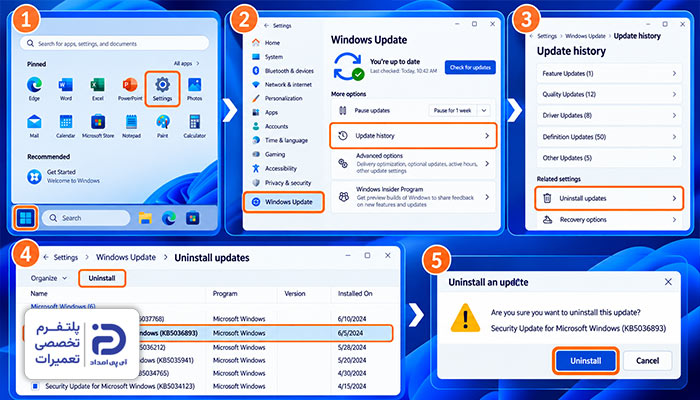This screenshot has width=700, height=400.
Task: Open Advanced options in Windows Update
Action: coord(413,163)
